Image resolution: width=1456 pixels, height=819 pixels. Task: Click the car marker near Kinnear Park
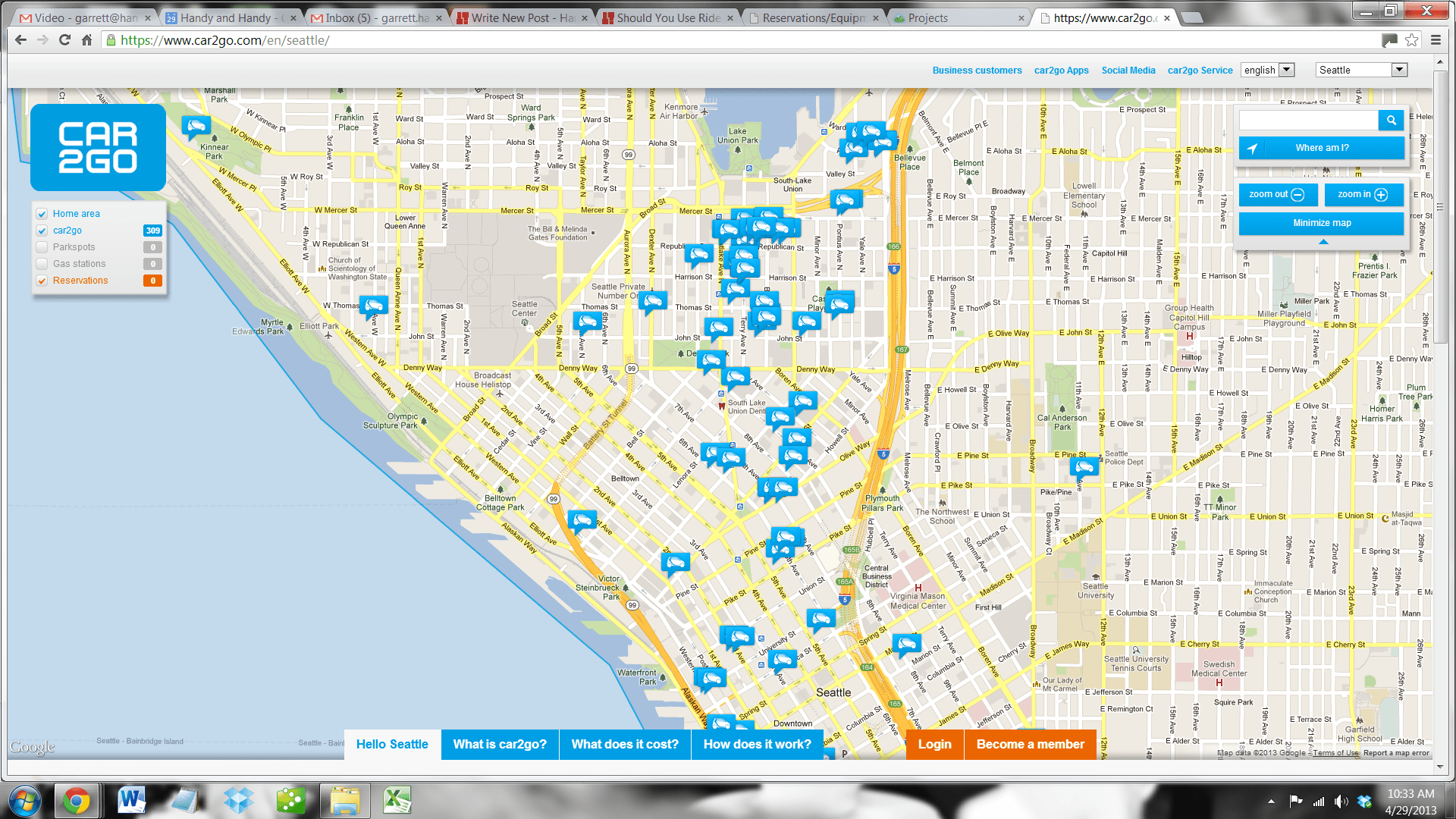tap(196, 127)
